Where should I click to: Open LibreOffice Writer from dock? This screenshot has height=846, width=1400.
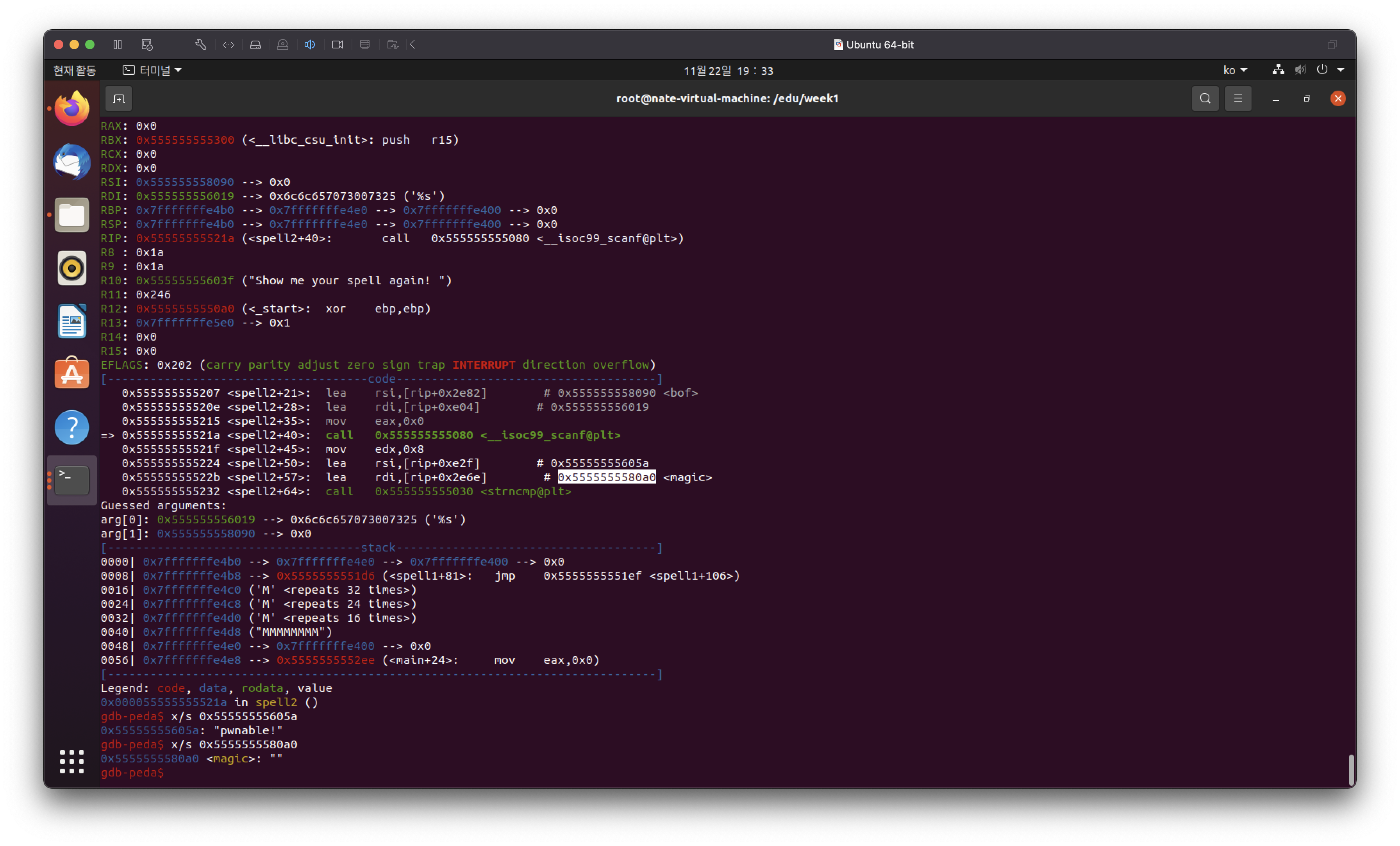tap(71, 321)
